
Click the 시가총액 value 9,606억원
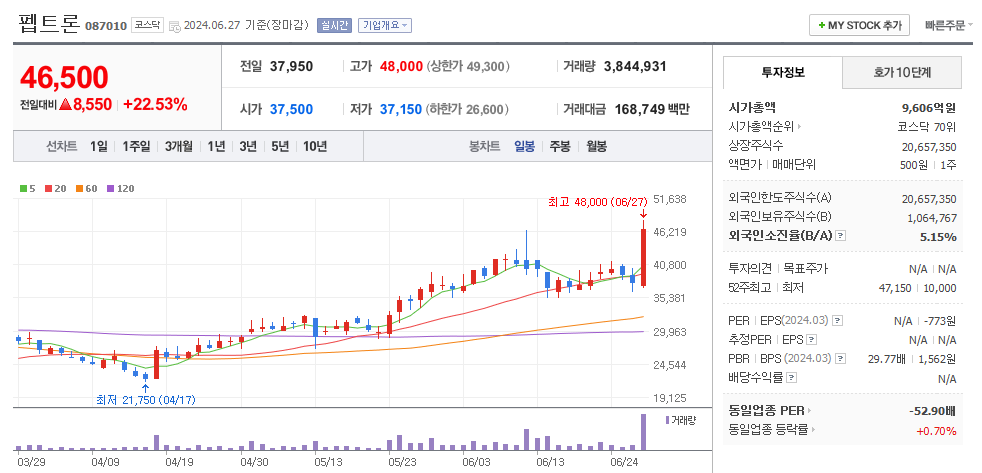coord(929,108)
